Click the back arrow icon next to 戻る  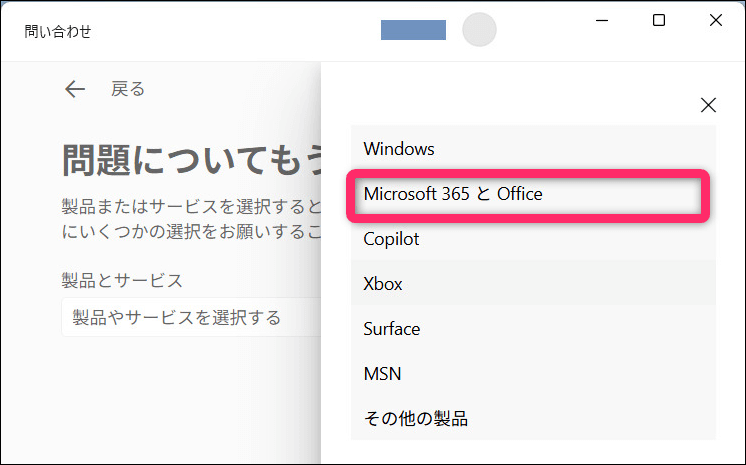point(75,89)
